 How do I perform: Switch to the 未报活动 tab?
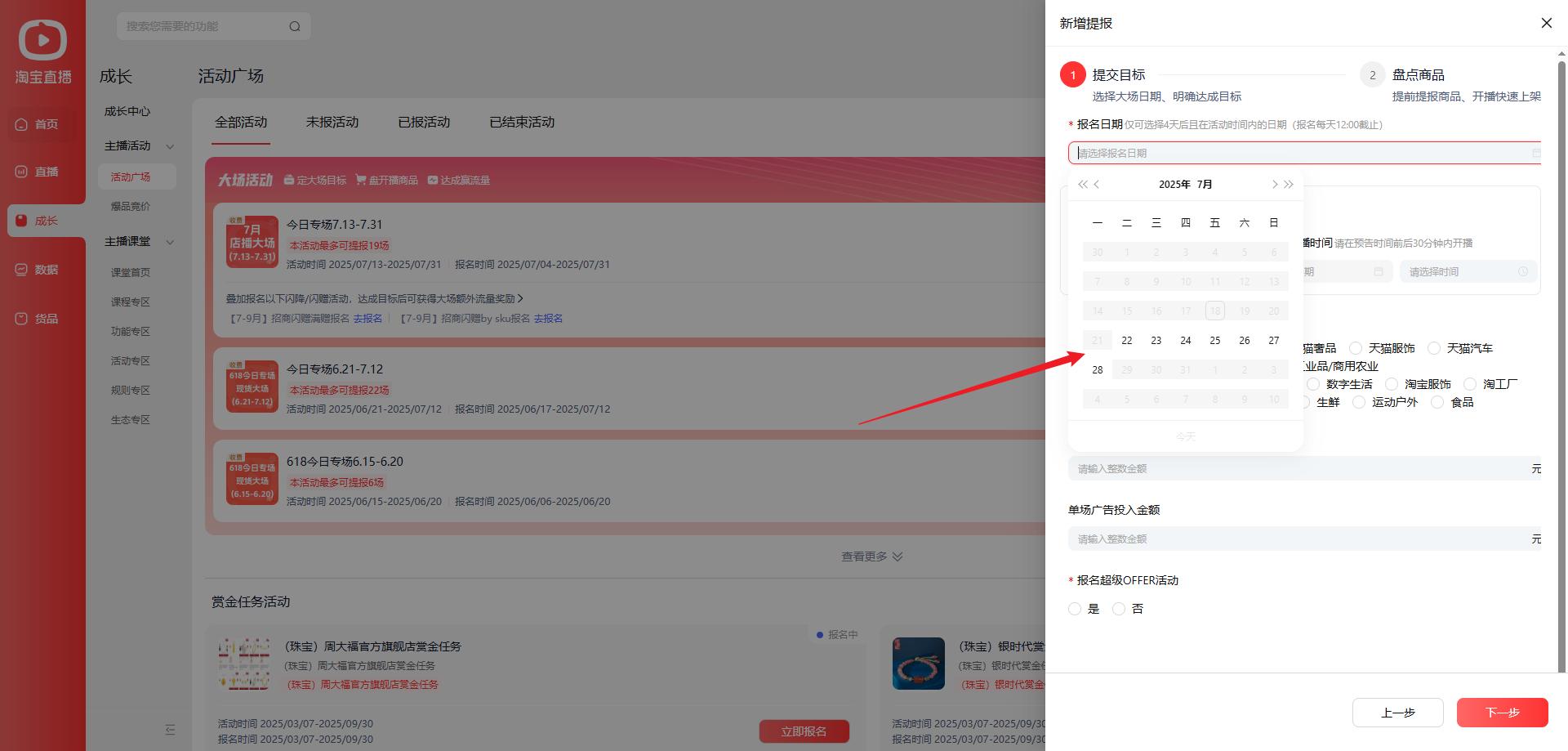point(332,122)
